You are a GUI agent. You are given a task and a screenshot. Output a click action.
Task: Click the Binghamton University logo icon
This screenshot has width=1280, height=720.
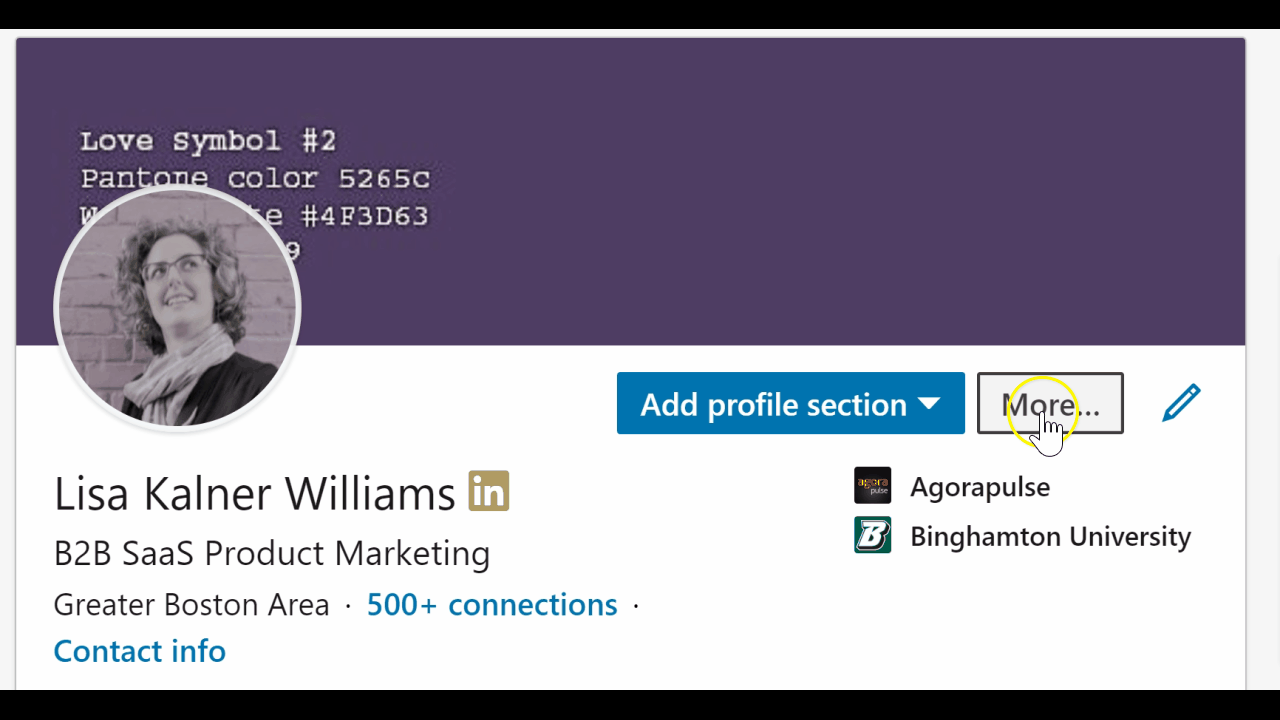[872, 535]
